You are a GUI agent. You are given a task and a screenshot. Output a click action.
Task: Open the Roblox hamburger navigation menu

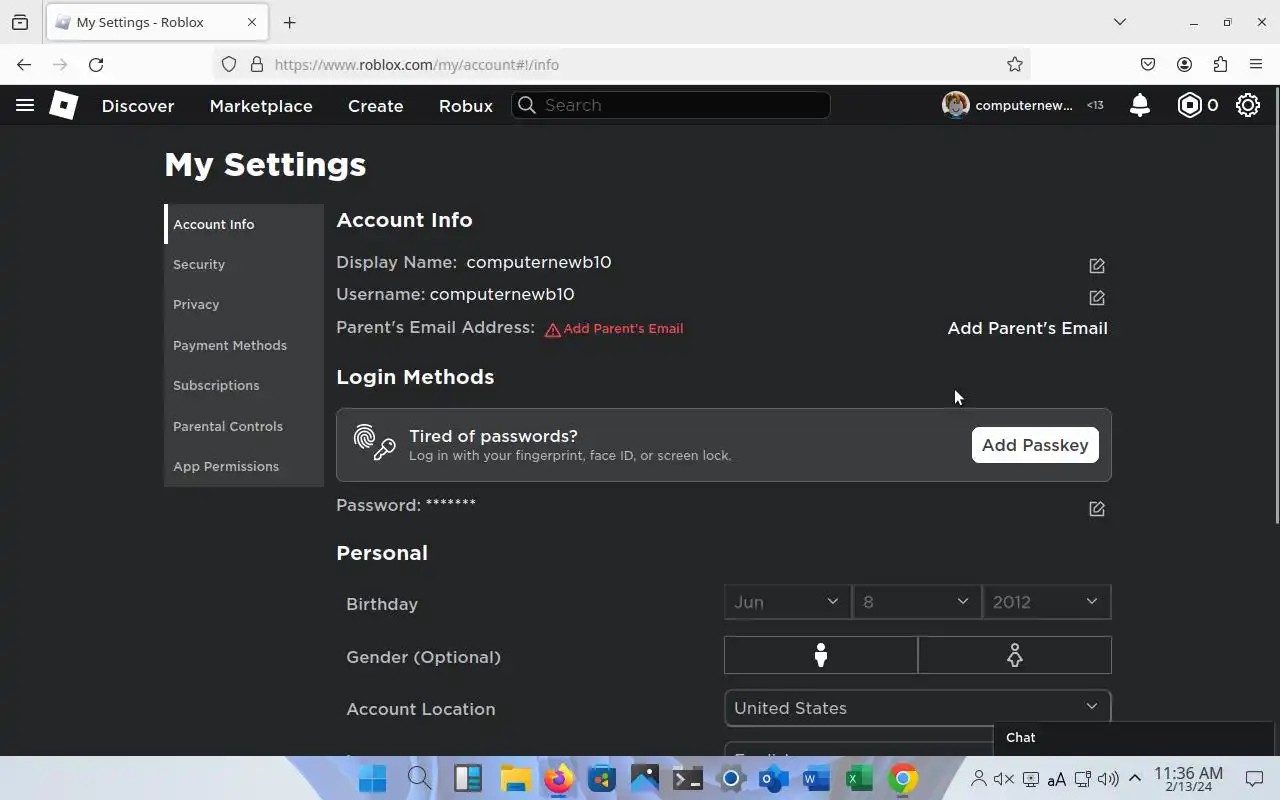(25, 105)
